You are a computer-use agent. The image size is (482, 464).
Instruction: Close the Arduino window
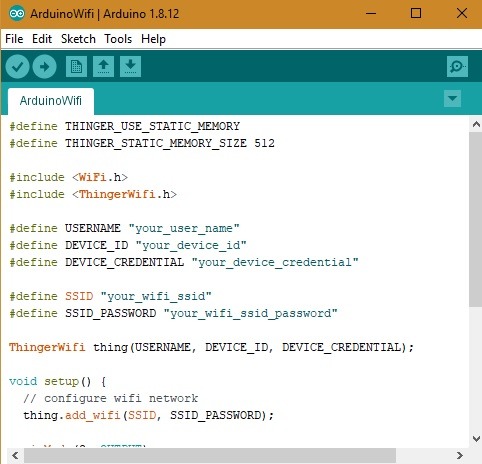pos(462,14)
